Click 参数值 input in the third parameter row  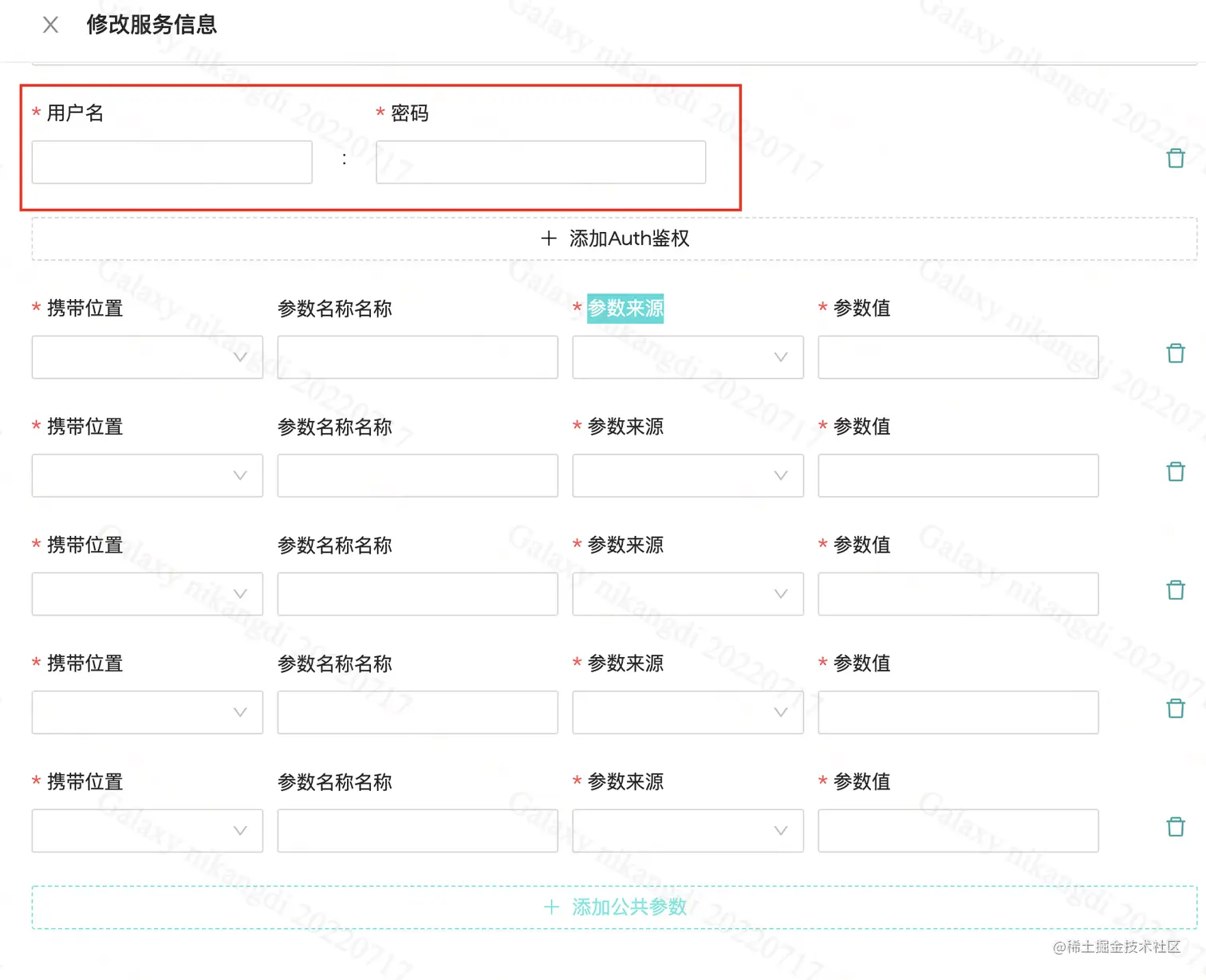(958, 594)
